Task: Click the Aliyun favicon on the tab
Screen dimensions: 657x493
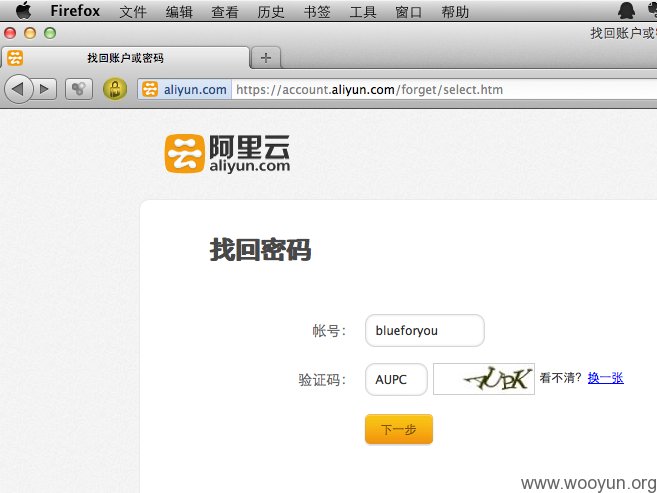Action: click(x=15, y=58)
